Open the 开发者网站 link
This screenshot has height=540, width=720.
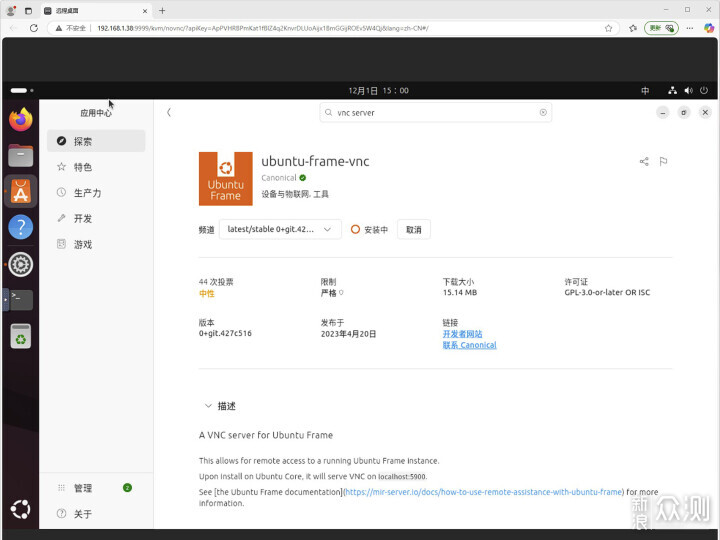(x=462, y=334)
